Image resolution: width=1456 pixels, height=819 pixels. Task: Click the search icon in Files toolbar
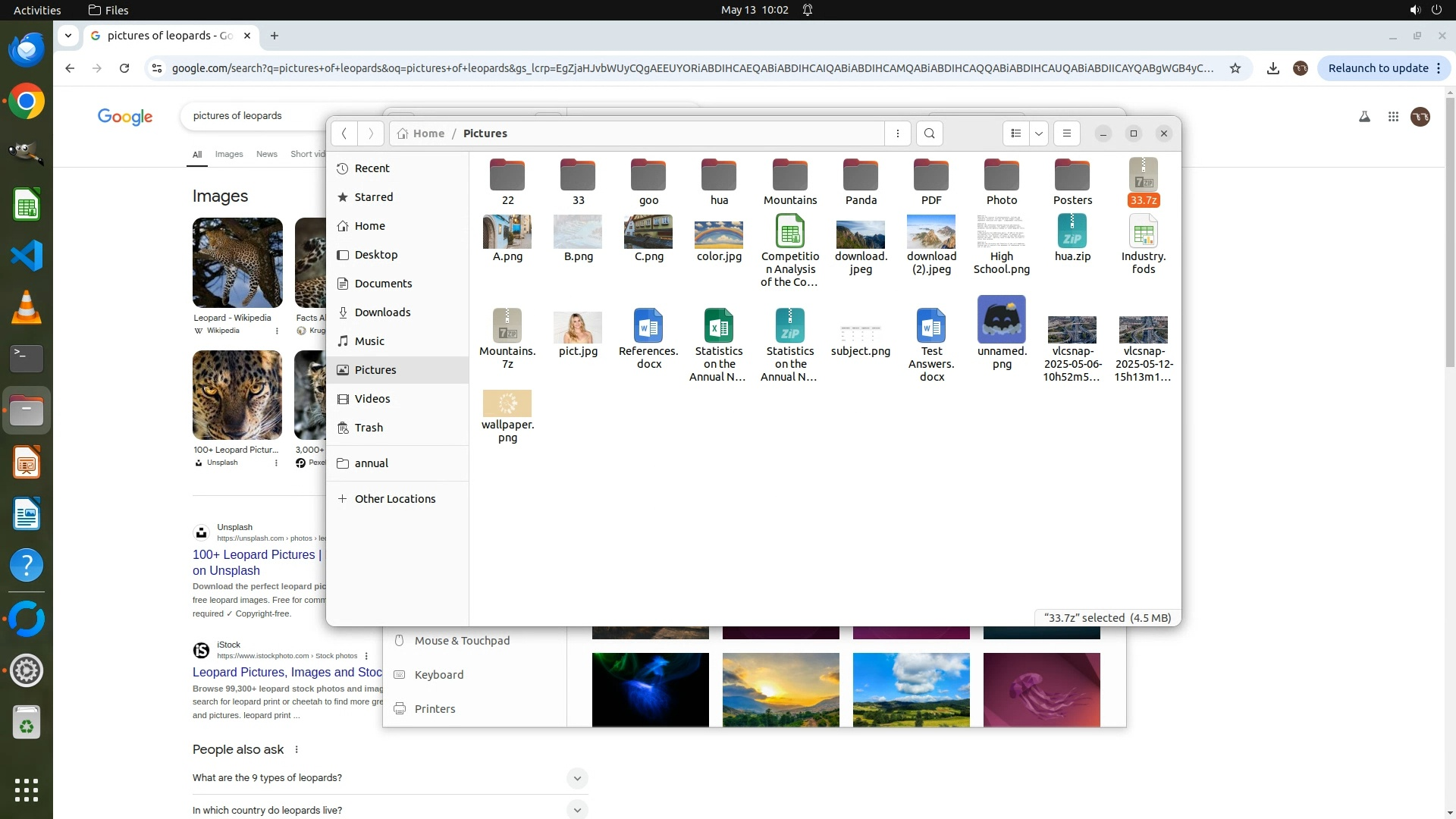pos(929,133)
